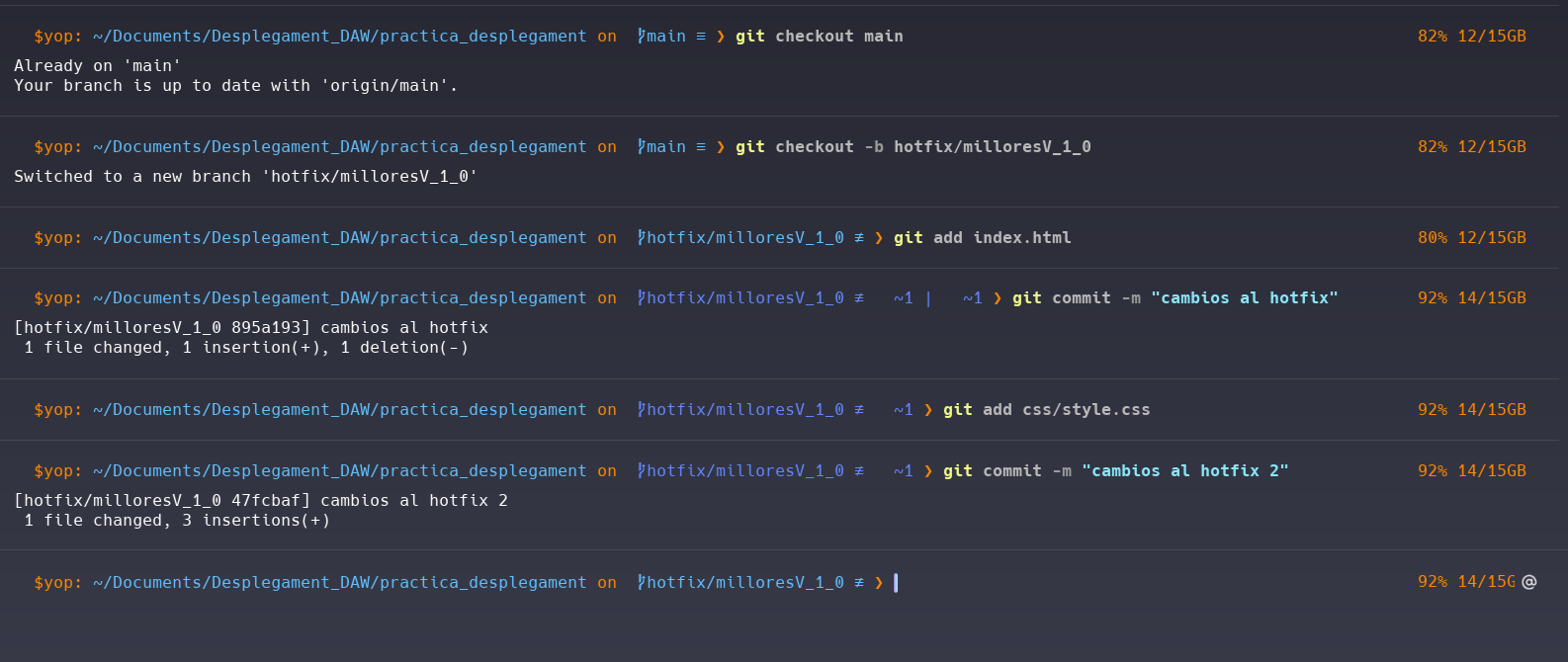Screen dimensions: 1568x662
Task: Click the index.html filename in the git add command
Action: [x=1021, y=238]
